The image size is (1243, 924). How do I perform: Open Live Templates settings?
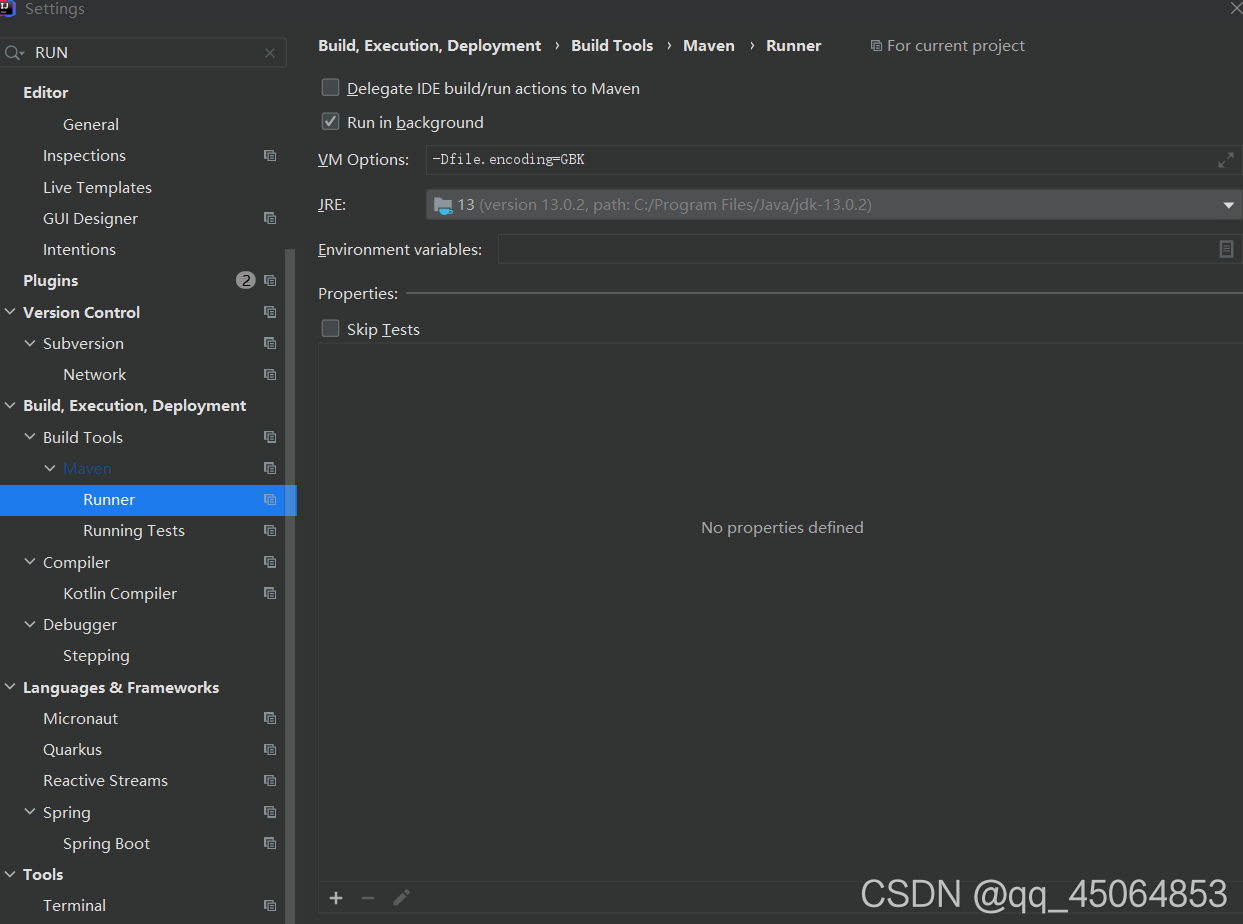pos(97,187)
